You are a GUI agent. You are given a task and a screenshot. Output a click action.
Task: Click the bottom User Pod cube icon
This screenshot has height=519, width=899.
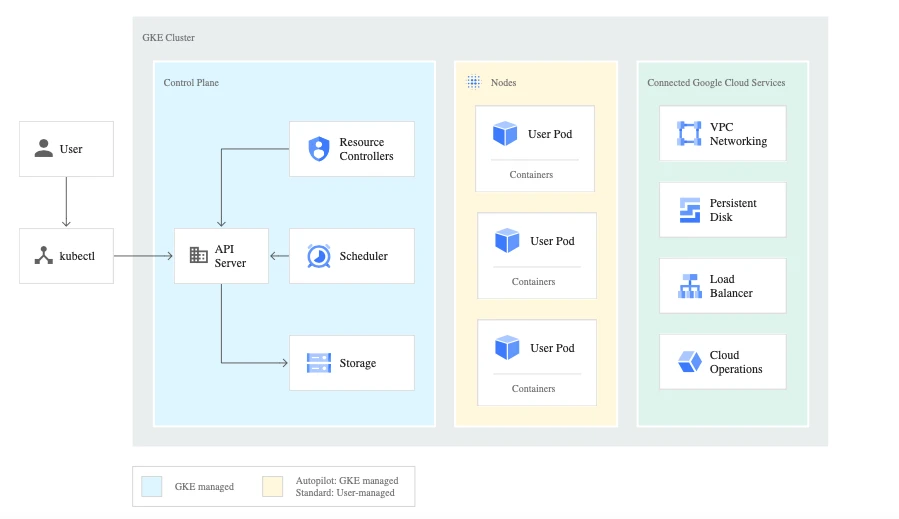[507, 348]
